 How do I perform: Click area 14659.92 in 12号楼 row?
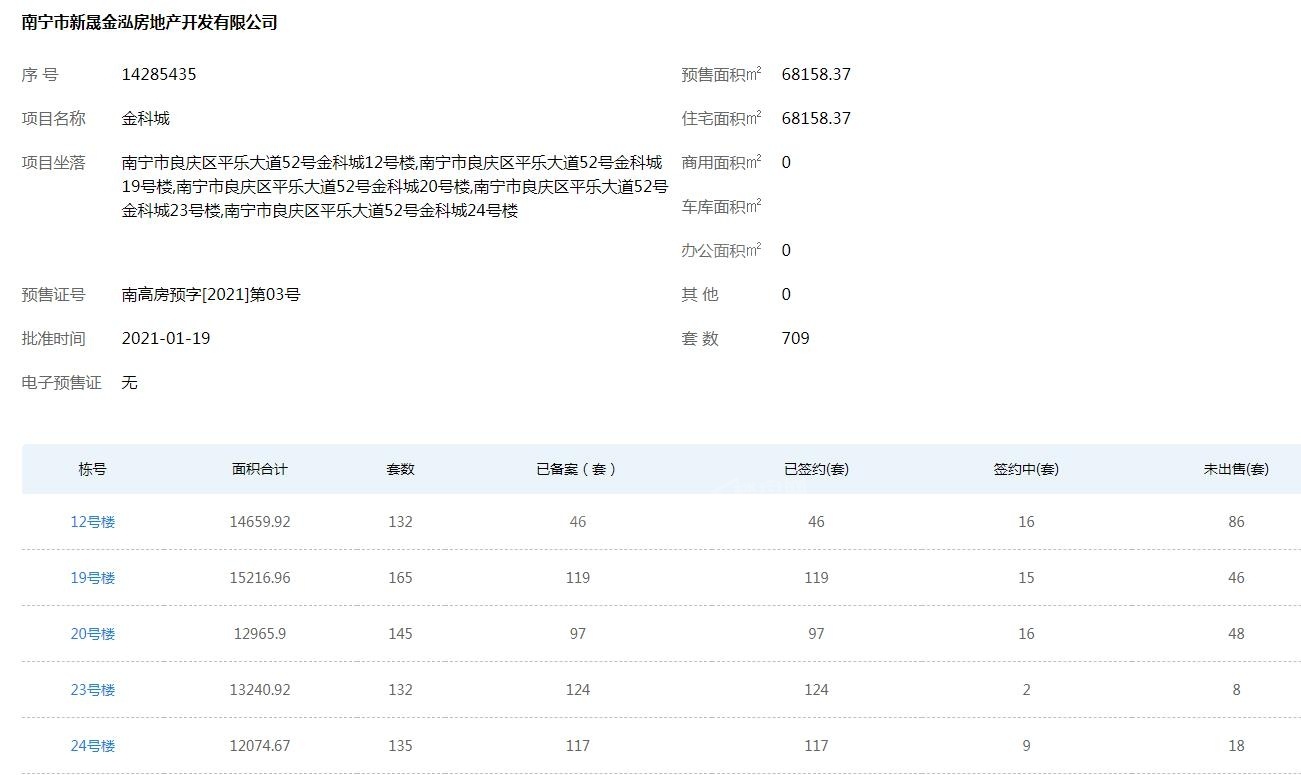coord(260,522)
